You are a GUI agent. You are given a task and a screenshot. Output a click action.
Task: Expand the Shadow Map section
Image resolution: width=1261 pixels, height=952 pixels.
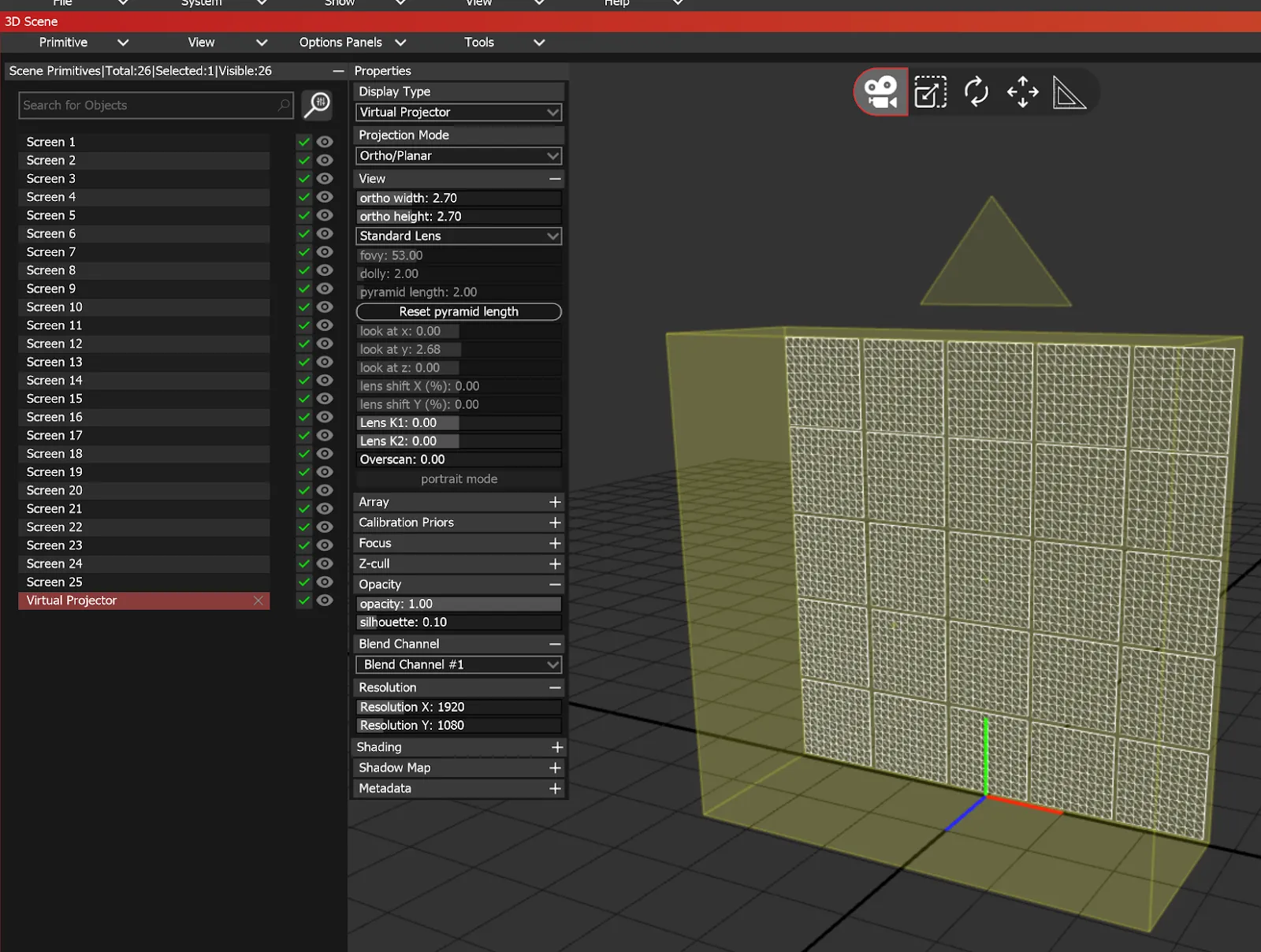coord(555,768)
